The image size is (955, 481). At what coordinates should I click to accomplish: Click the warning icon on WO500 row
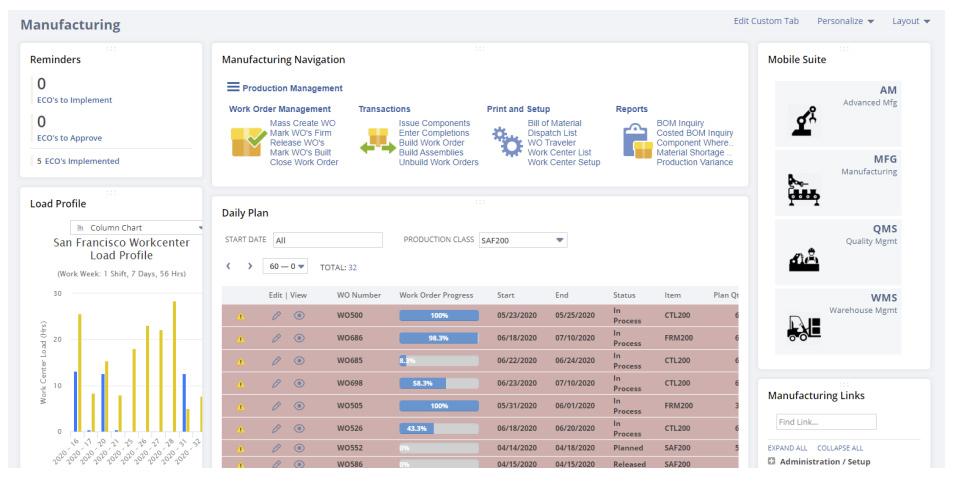click(241, 317)
